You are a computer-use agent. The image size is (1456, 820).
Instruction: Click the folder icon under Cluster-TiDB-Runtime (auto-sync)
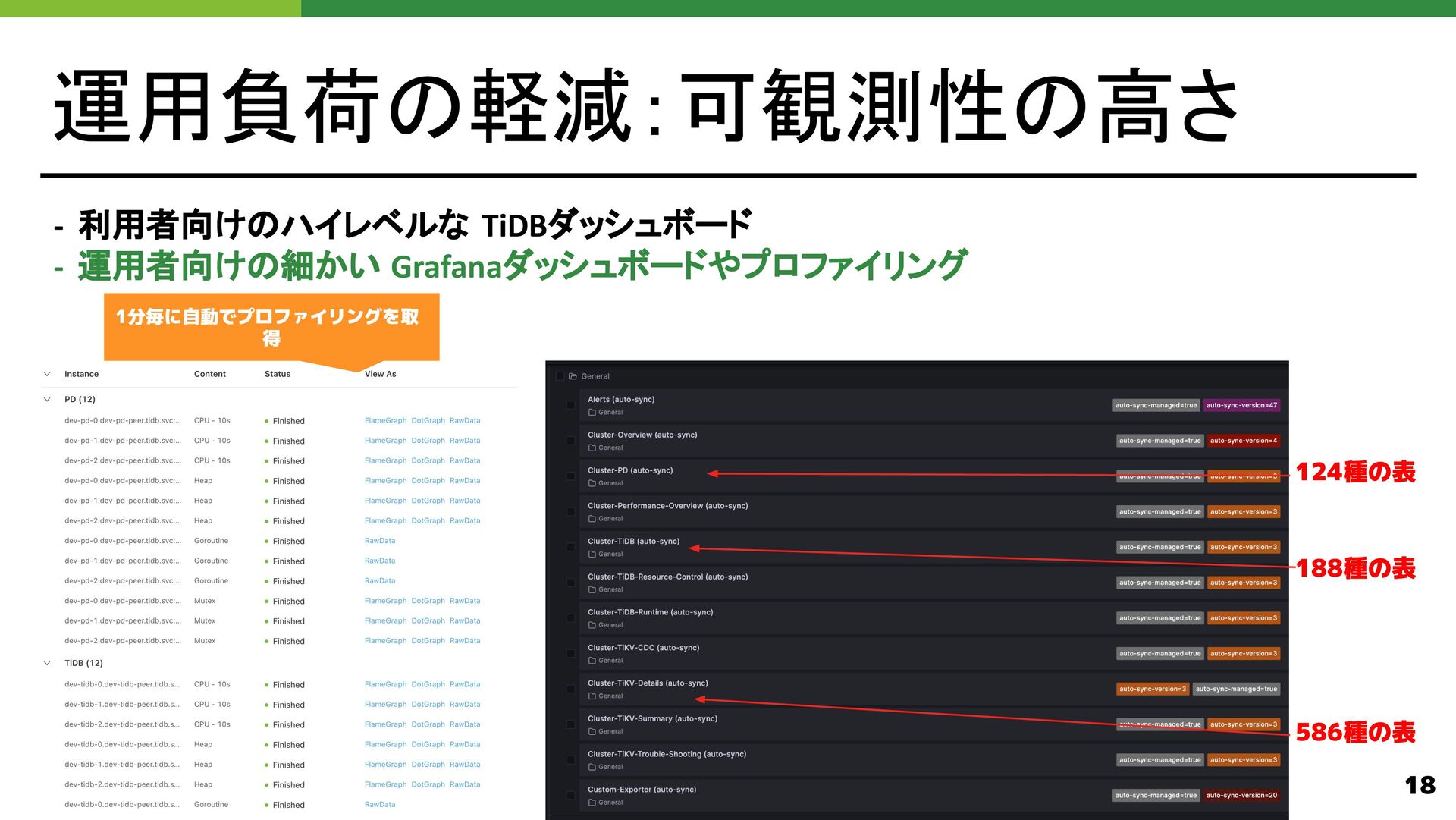pos(592,625)
